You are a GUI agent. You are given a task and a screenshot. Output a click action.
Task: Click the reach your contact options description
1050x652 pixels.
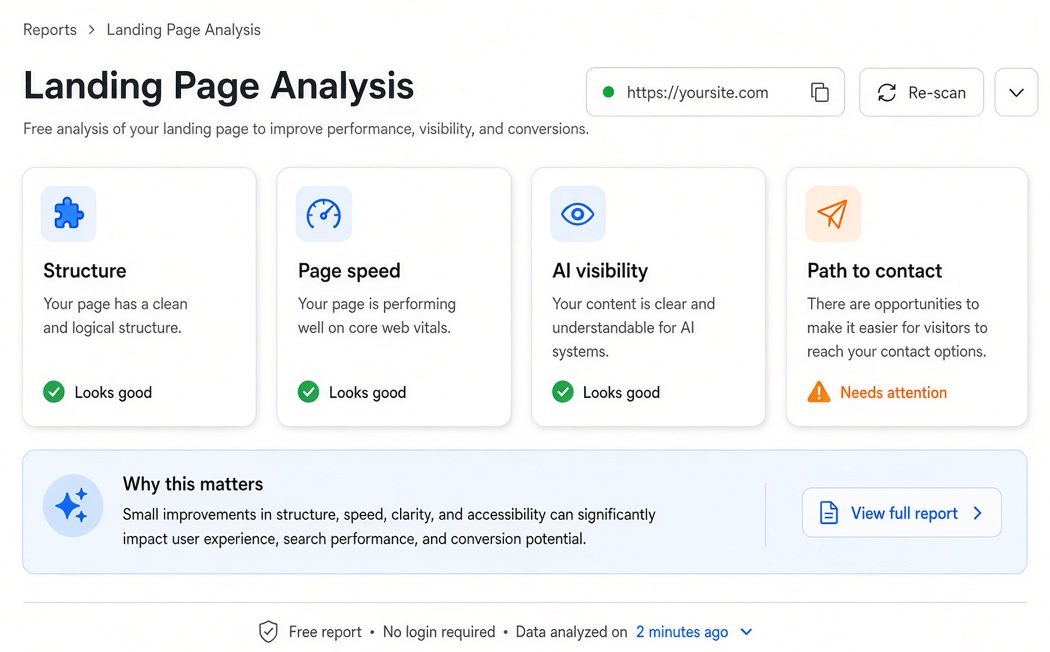[897, 327]
